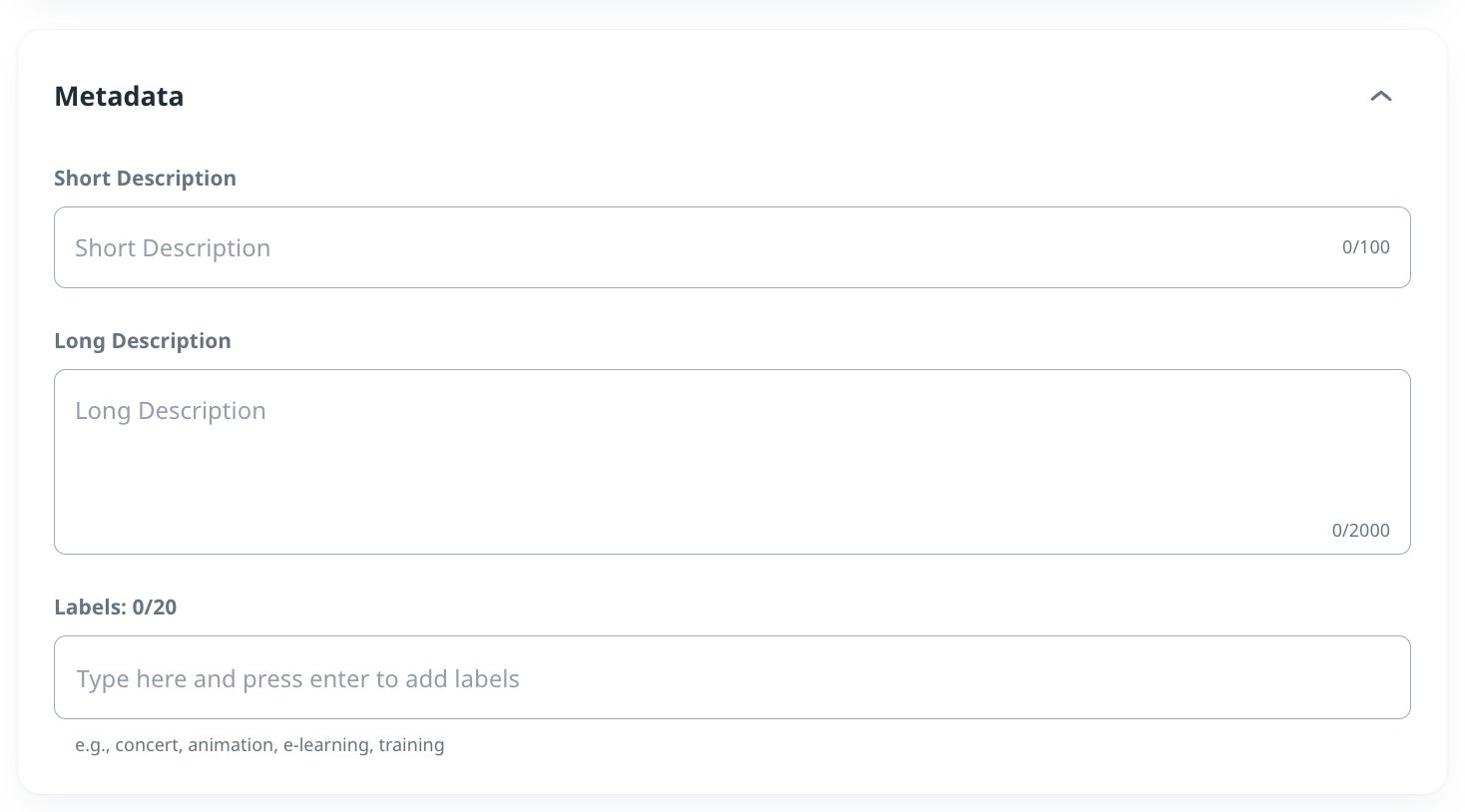This screenshot has width=1465, height=812.
Task: Click the word "e-learning" in the hint
Action: pyautogui.click(x=326, y=745)
